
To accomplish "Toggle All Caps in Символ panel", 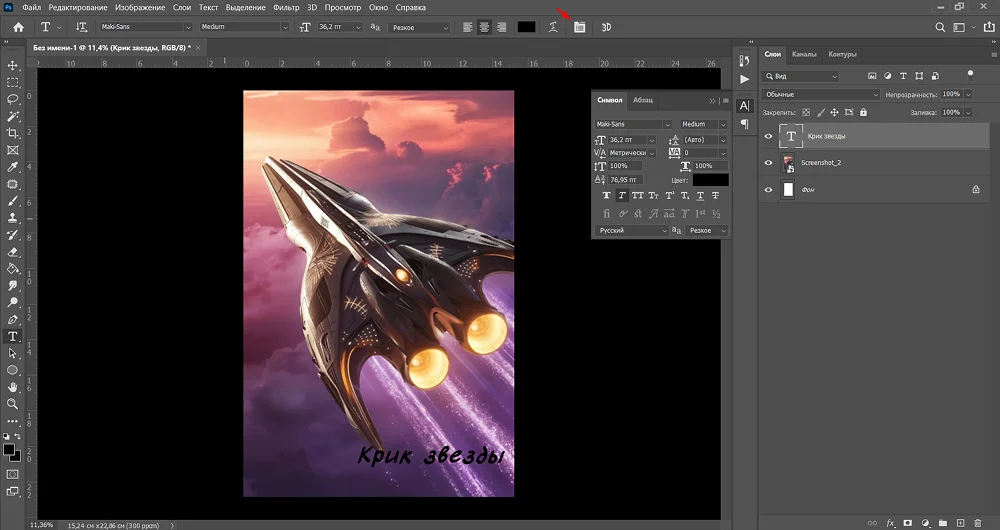I will (638, 196).
